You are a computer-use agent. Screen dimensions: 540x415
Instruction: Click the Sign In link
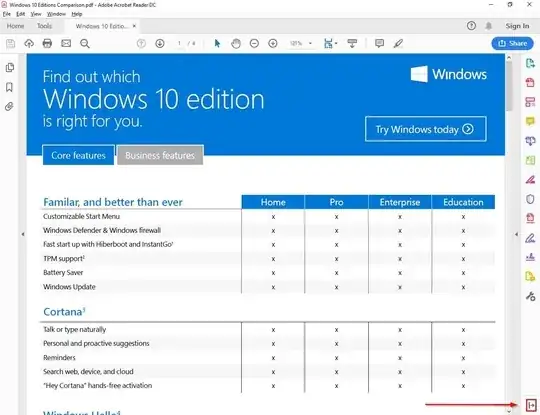(517, 26)
